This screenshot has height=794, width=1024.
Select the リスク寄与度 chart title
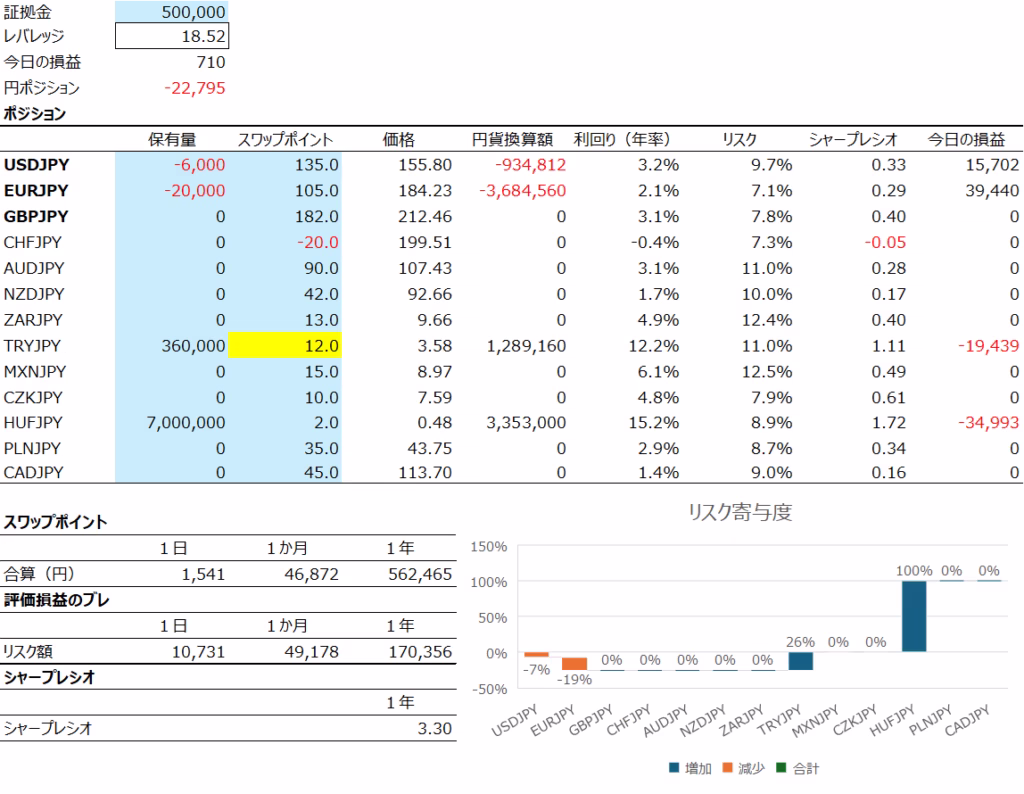tap(739, 513)
